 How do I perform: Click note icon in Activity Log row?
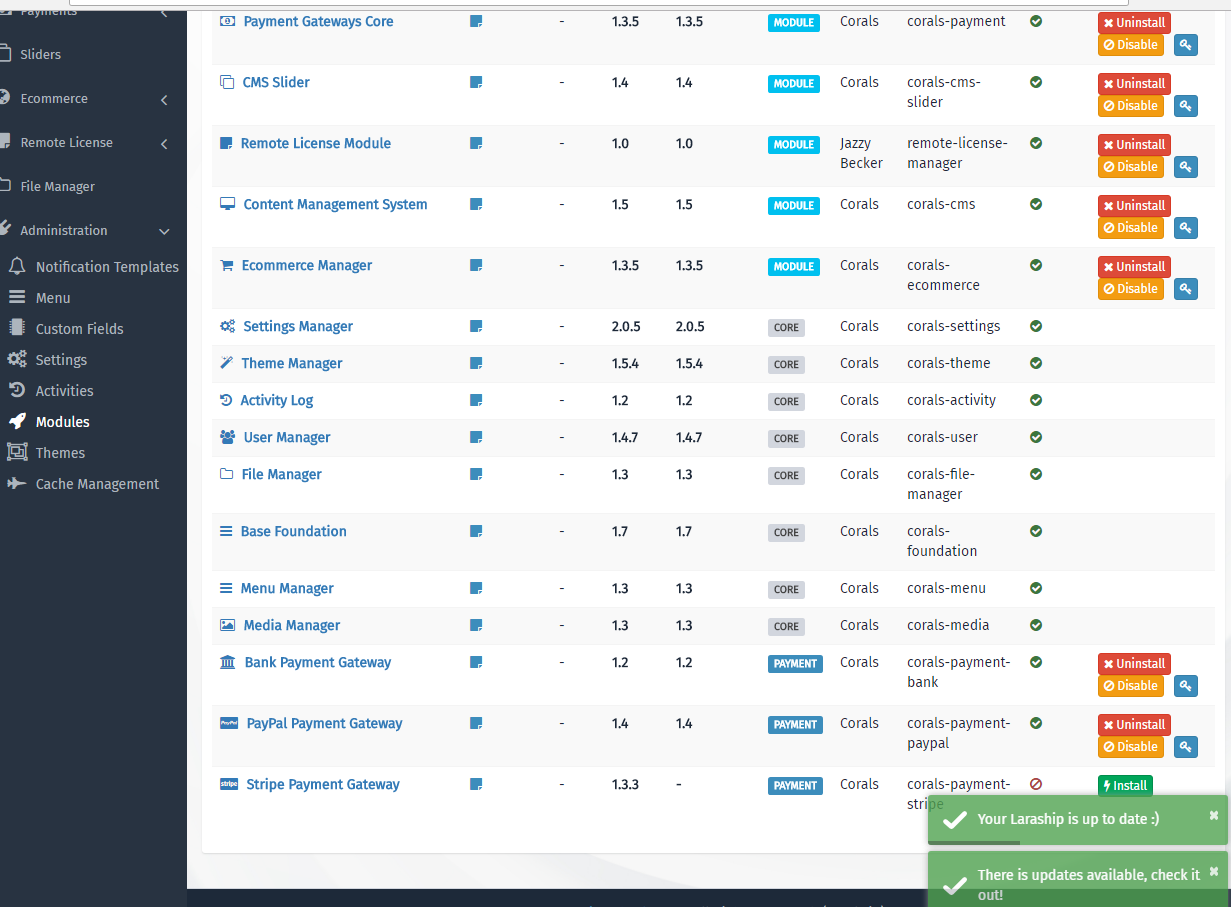click(x=476, y=400)
